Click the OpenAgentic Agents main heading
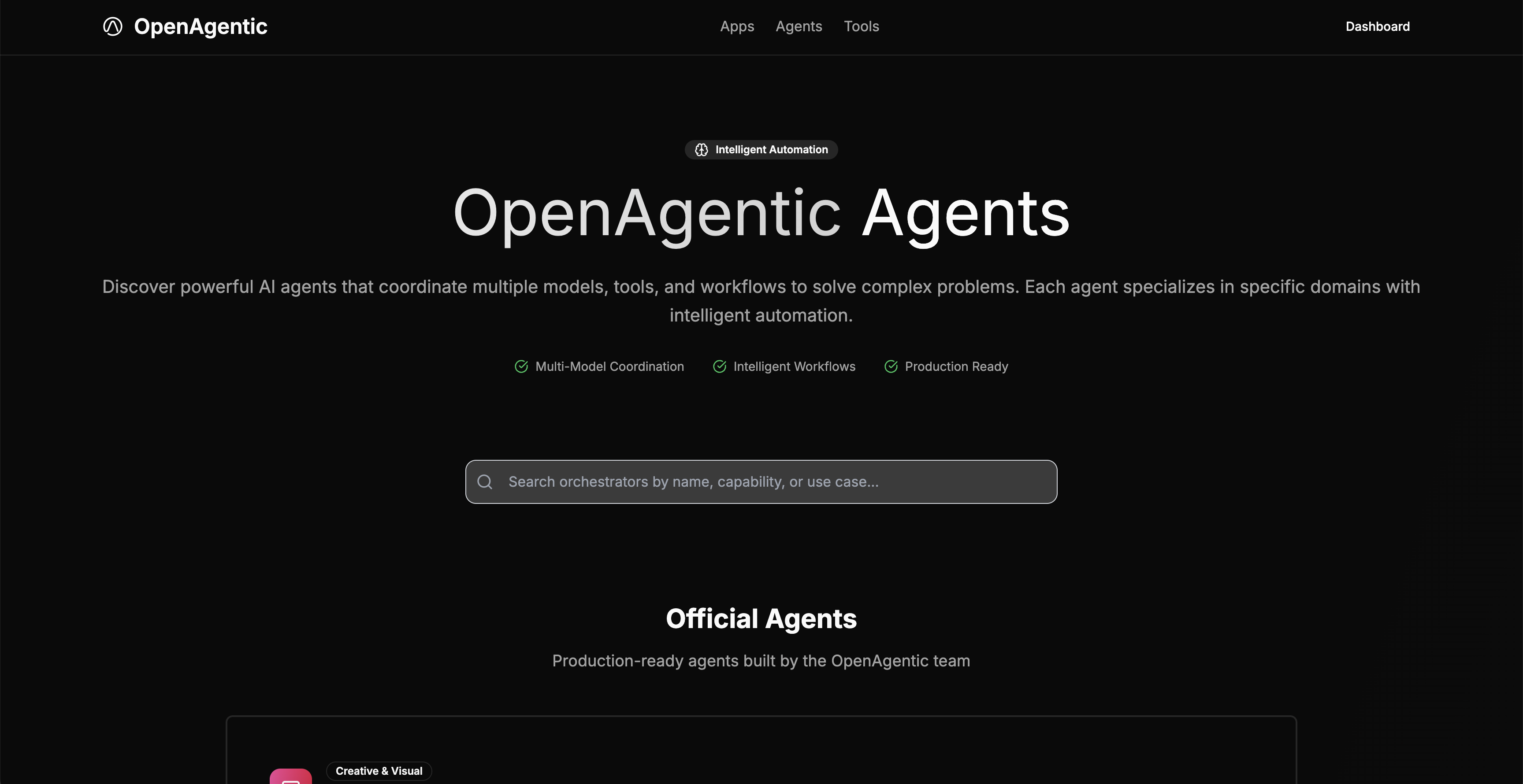 761,213
